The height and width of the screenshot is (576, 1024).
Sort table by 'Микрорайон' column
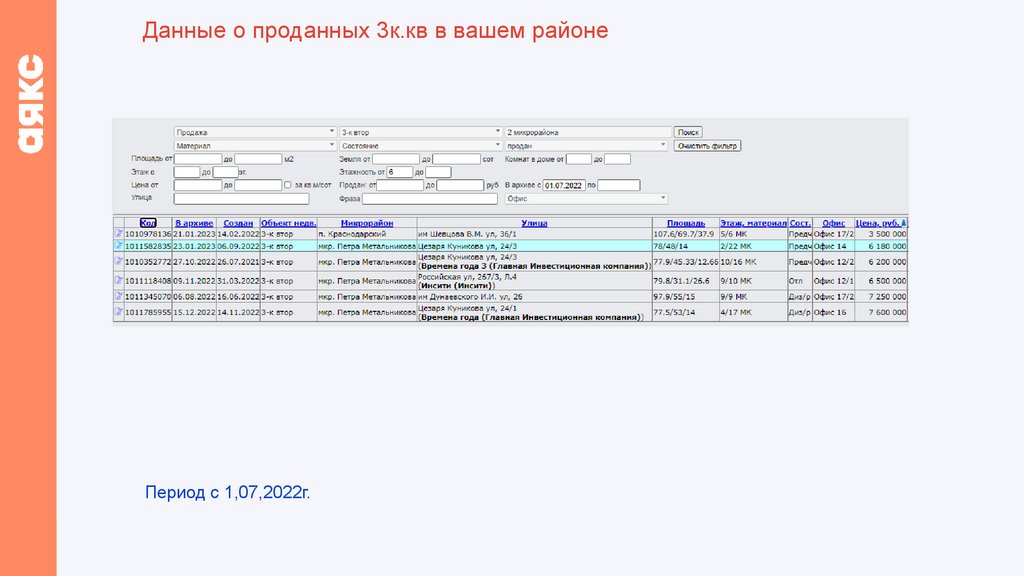[367, 223]
